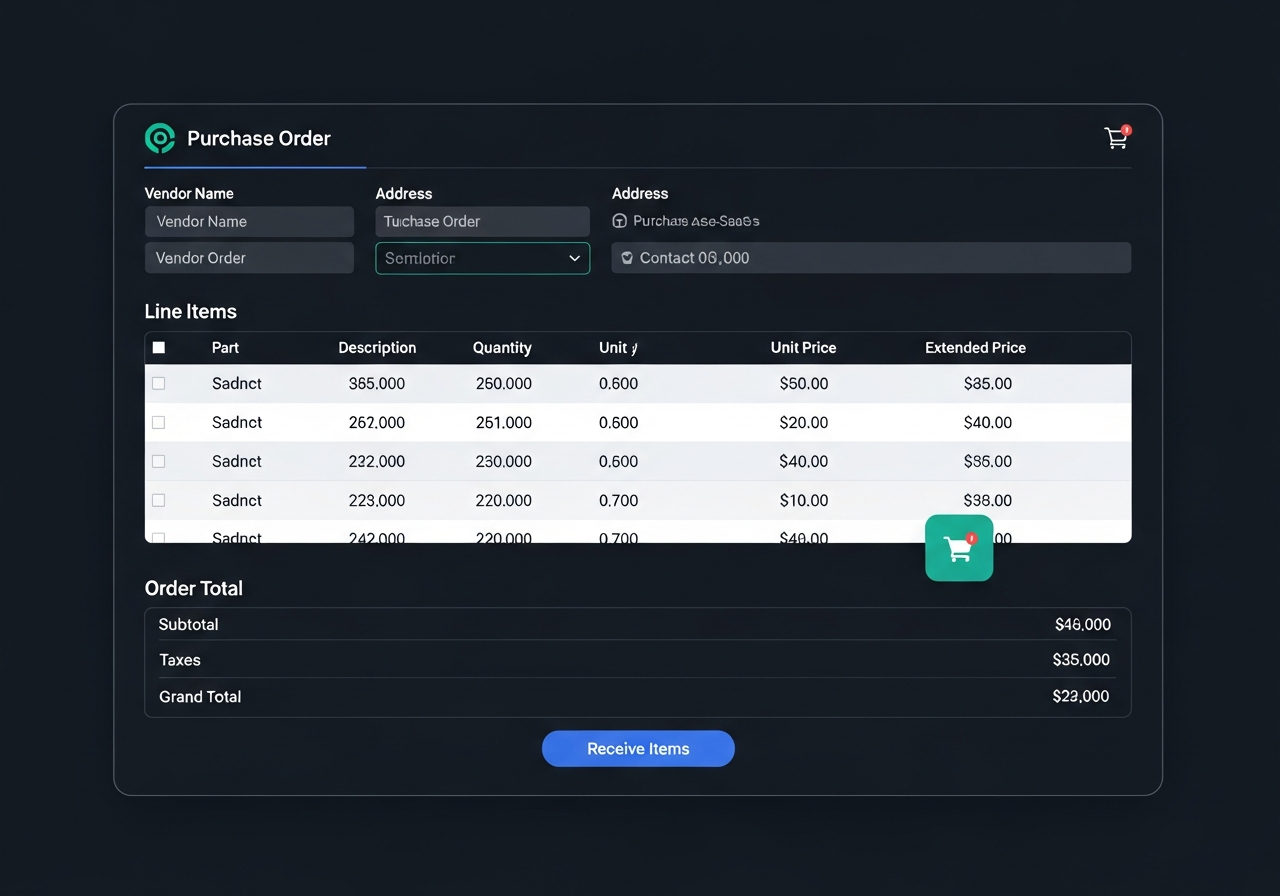Click the Vendor Order input field
1280x896 pixels.
click(x=249, y=258)
